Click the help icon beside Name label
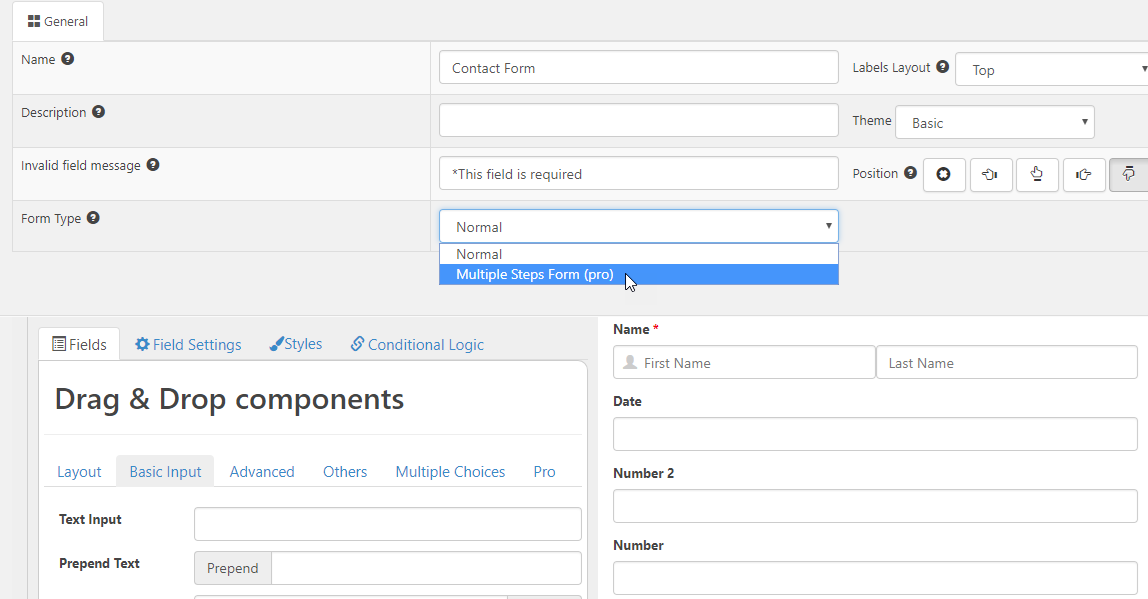1148x599 pixels. (67, 59)
